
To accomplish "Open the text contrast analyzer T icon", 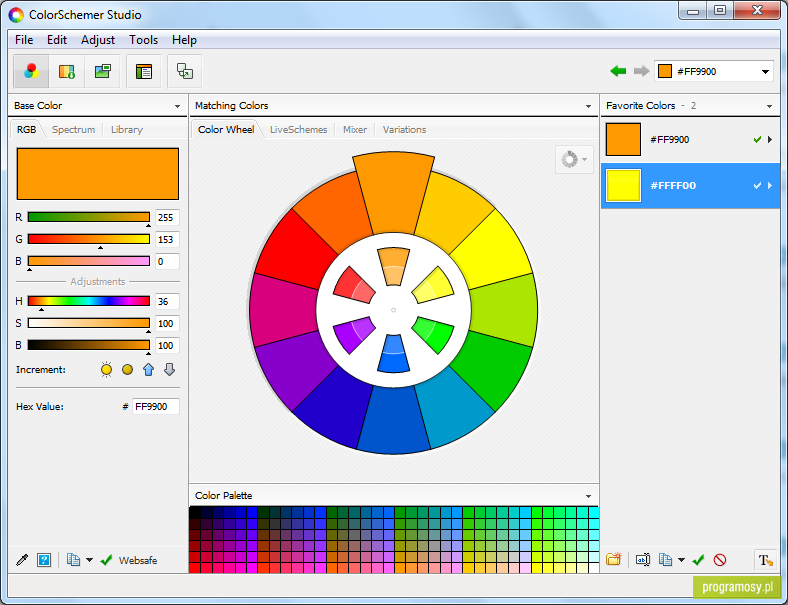I will pos(765,560).
